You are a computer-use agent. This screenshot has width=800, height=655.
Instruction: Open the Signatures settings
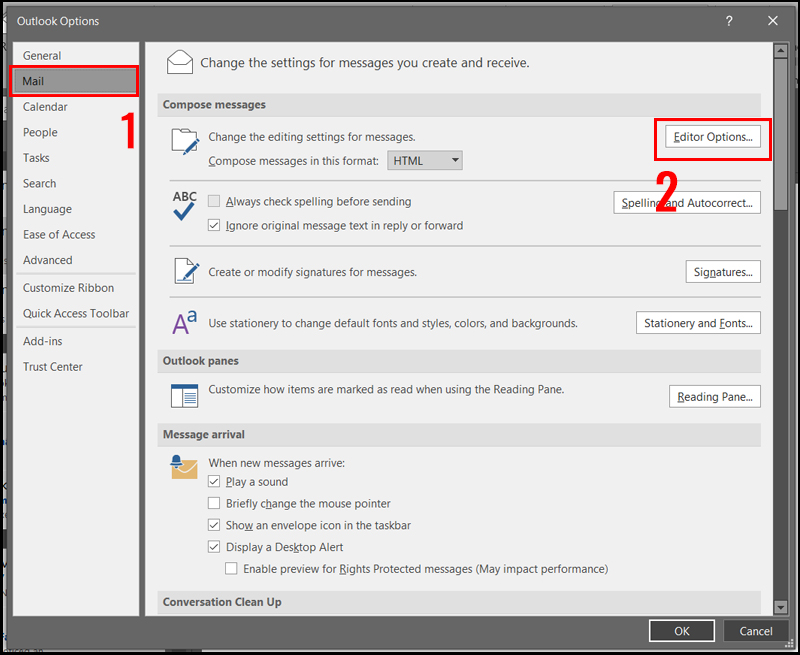pyautogui.click(x=722, y=271)
